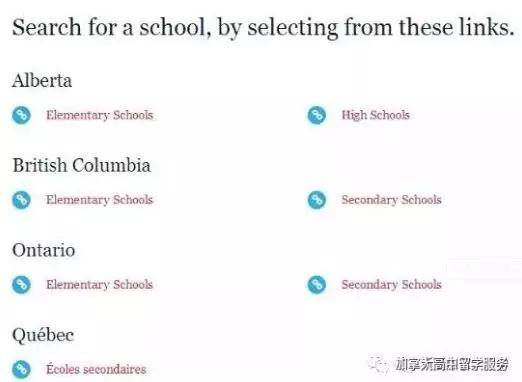Click link icon beside Écoles secondaires
Screen dimensions: 522x382
(21, 369)
